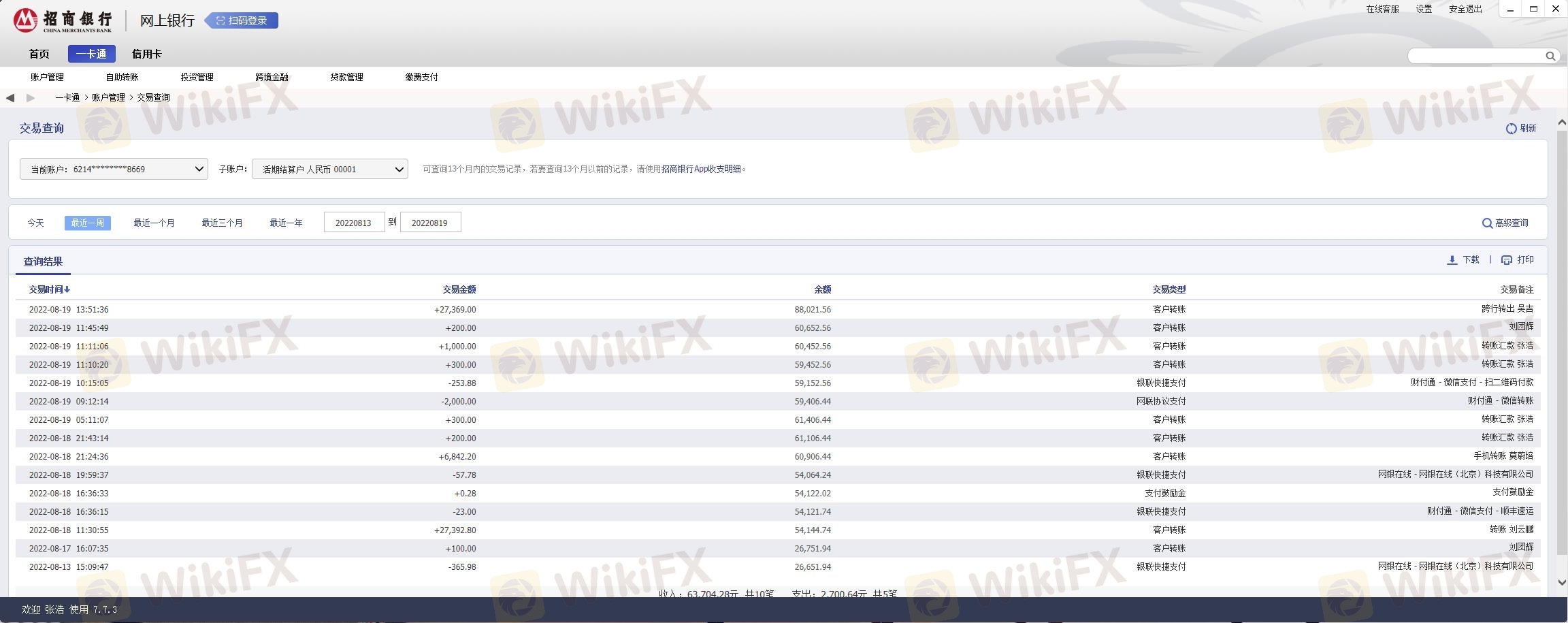Click balance 88,021.56
Screen dimensions: 1568x623
[x=813, y=310]
